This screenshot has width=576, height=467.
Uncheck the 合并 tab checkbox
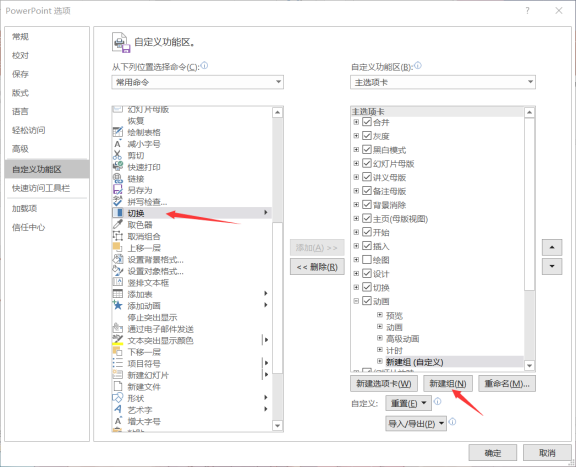(367, 122)
